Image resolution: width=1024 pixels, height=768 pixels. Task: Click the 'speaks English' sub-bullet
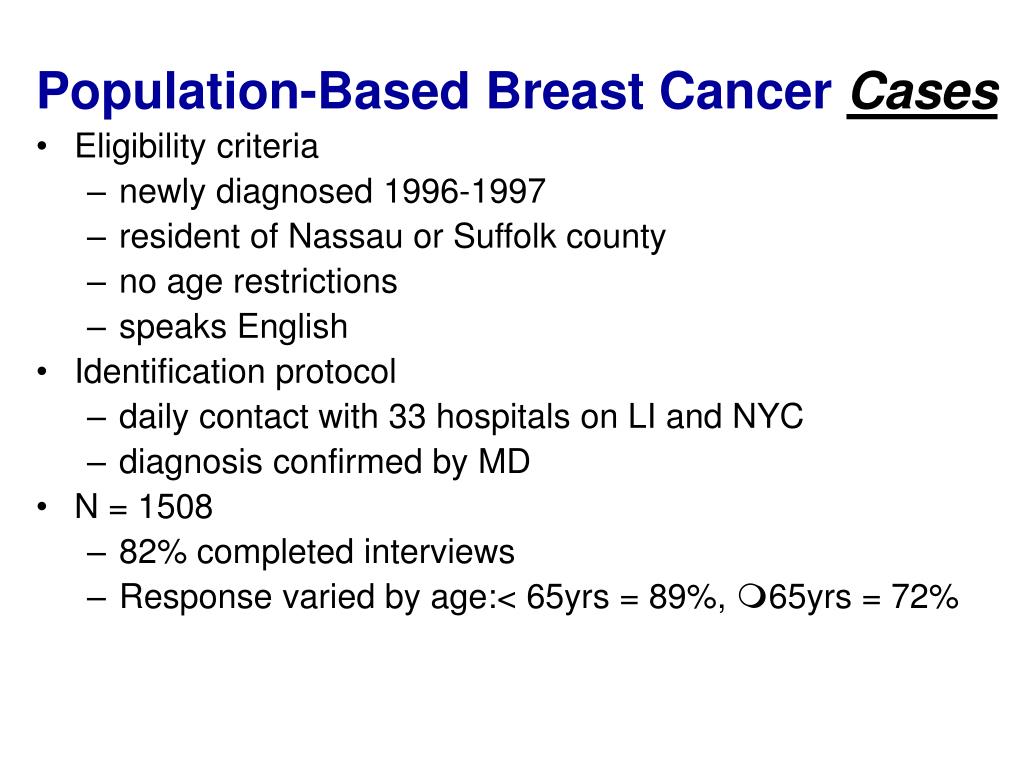[233, 327]
